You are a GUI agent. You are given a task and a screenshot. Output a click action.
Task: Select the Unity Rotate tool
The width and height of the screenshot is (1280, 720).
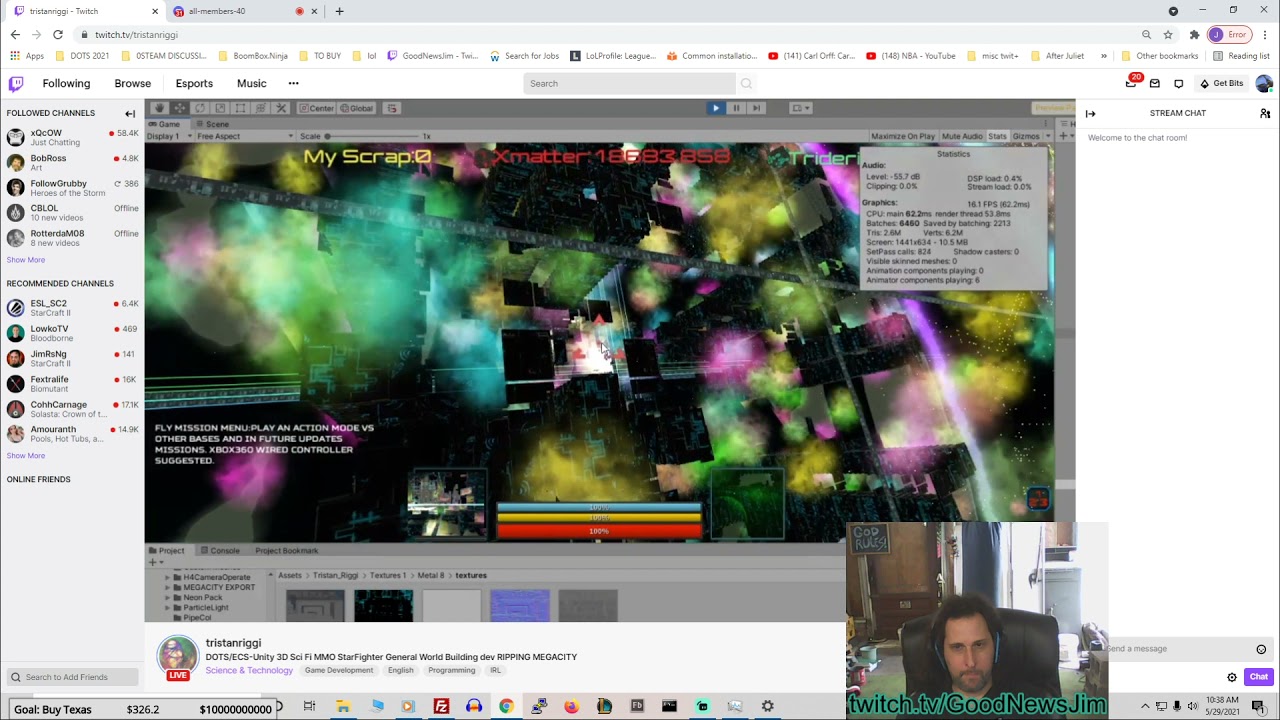coord(200,108)
